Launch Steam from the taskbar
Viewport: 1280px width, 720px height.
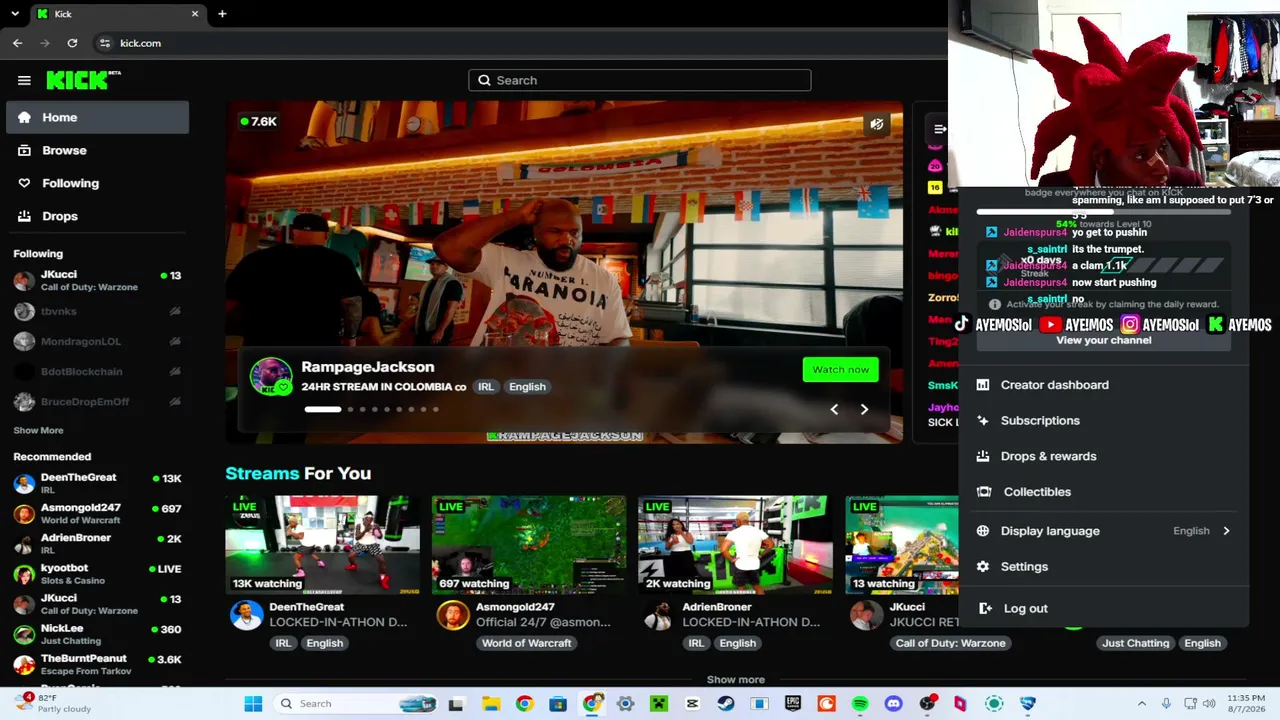point(726,704)
